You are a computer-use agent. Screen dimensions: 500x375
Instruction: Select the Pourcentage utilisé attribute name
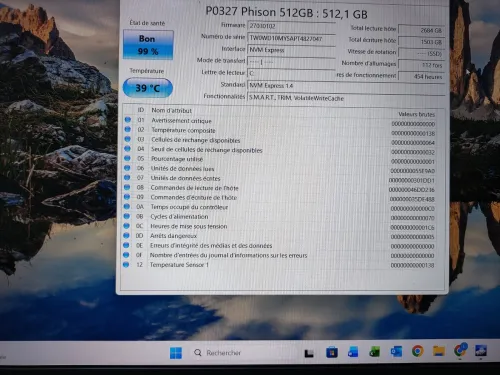pos(177,159)
